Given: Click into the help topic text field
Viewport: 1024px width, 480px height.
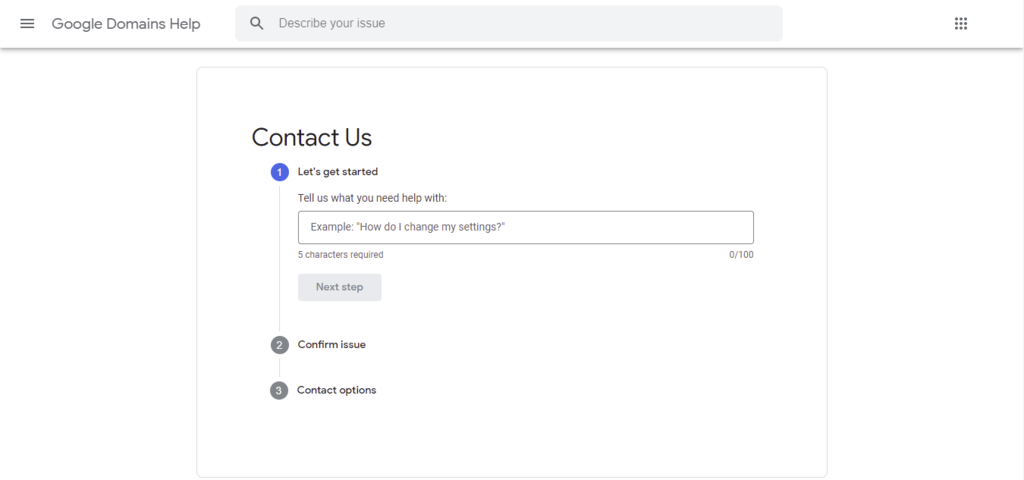Looking at the screenshot, I should [x=525, y=227].
